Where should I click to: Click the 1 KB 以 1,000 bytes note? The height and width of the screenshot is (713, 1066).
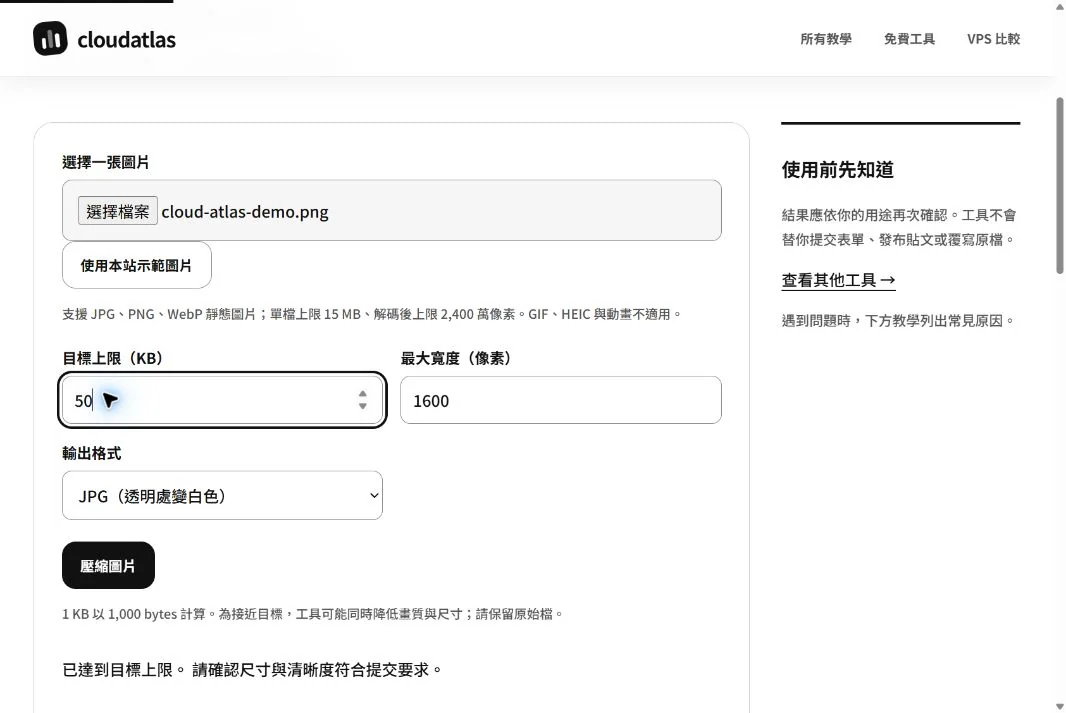[313, 614]
